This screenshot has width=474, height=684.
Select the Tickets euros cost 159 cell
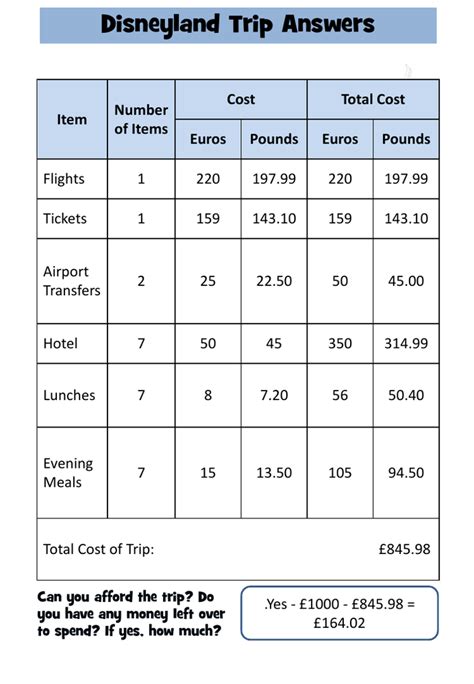pos(208,219)
